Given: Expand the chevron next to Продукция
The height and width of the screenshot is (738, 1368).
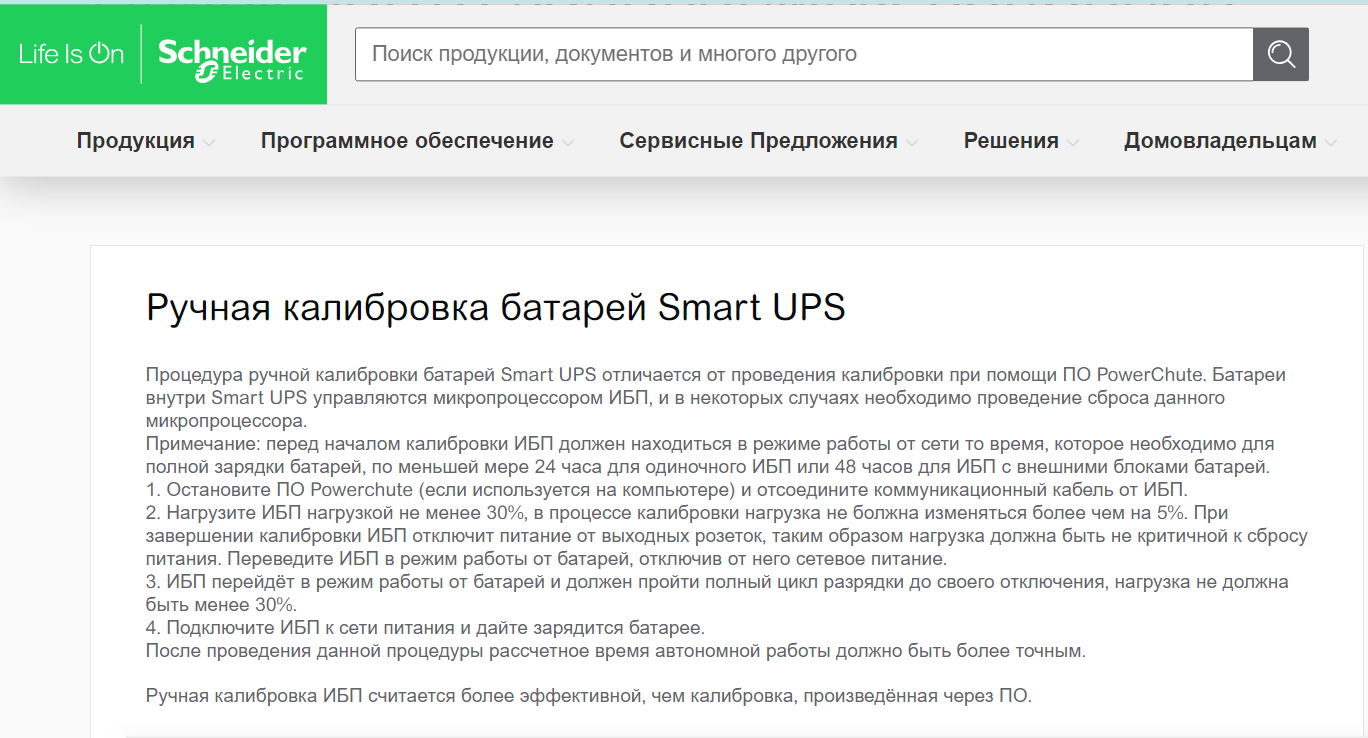Looking at the screenshot, I should point(209,143).
